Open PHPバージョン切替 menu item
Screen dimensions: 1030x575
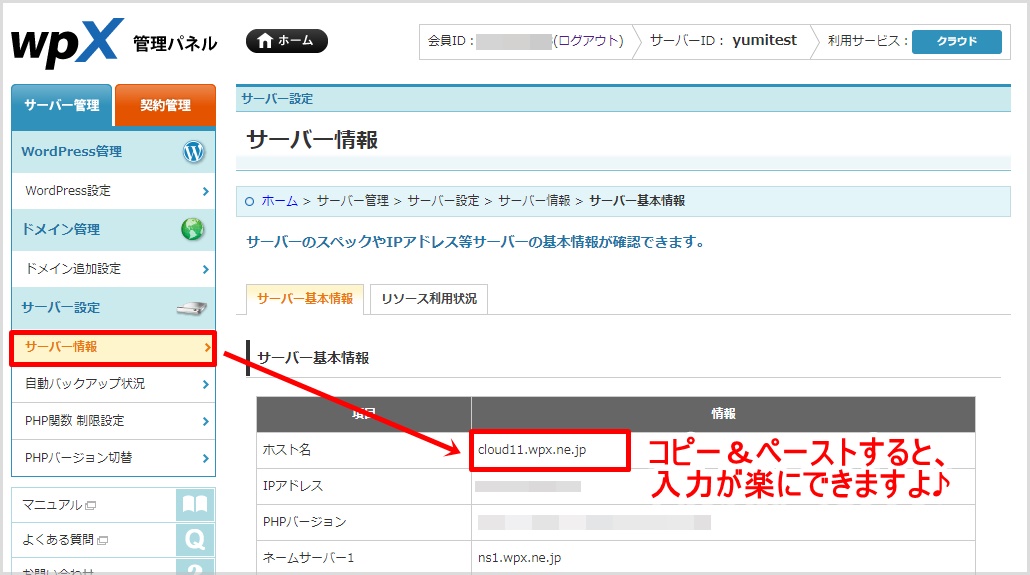pos(114,458)
